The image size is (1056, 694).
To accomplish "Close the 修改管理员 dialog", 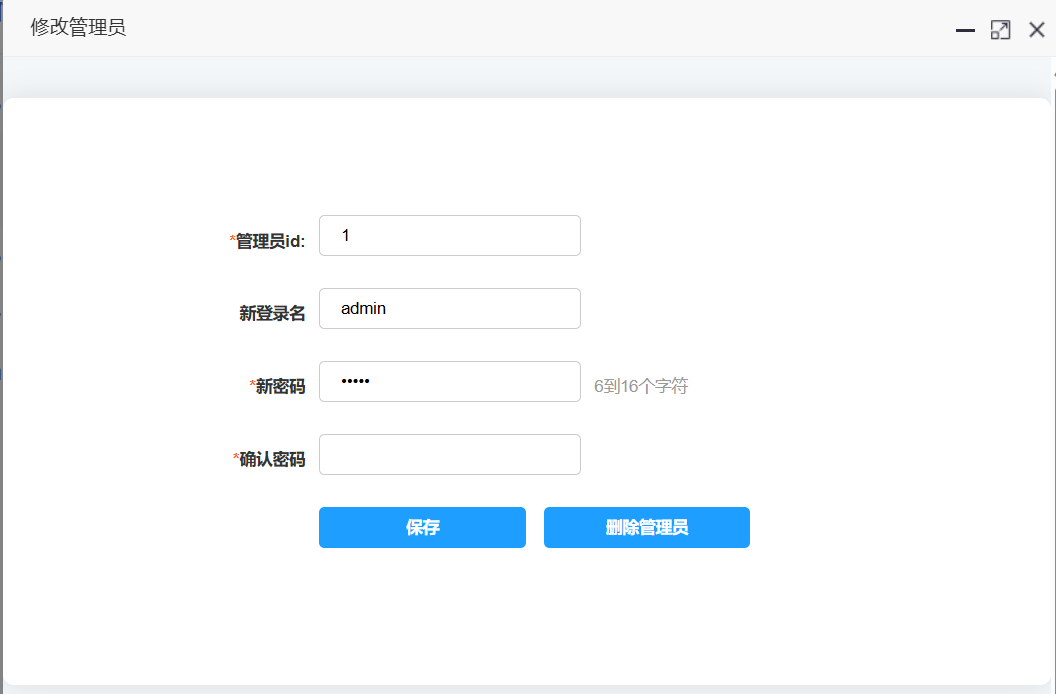I will pos(1036,30).
